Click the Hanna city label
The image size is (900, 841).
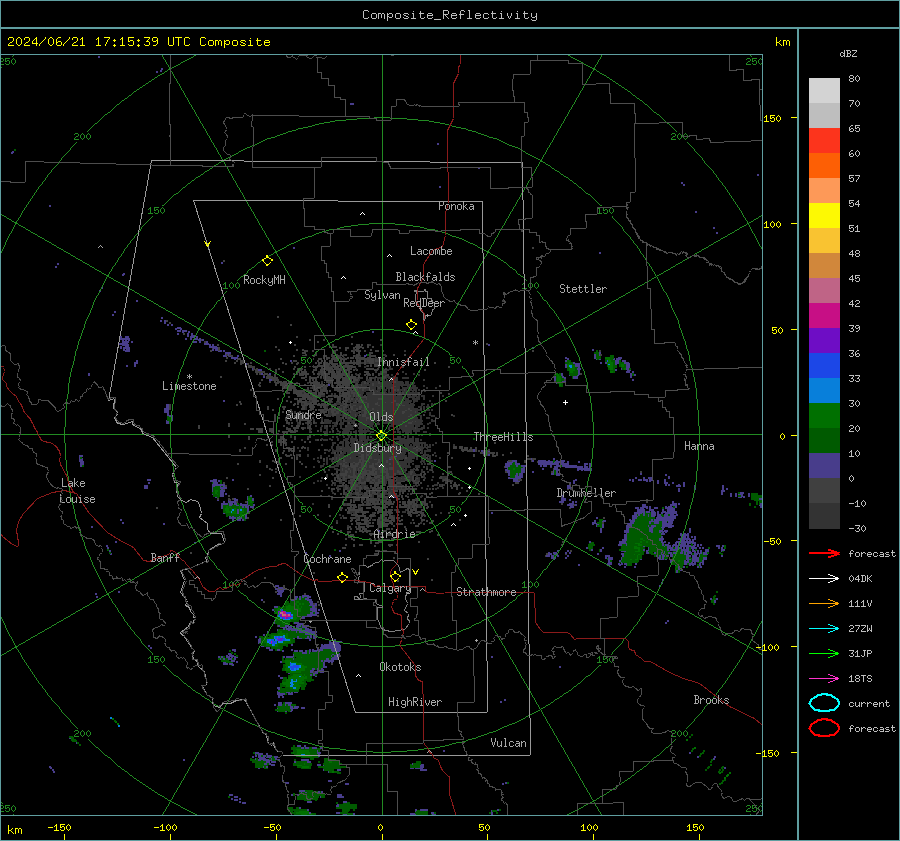coord(699,446)
